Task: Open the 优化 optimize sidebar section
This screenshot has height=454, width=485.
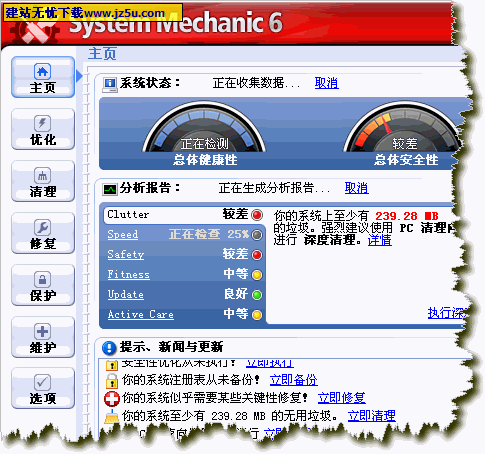Action: click(x=43, y=129)
